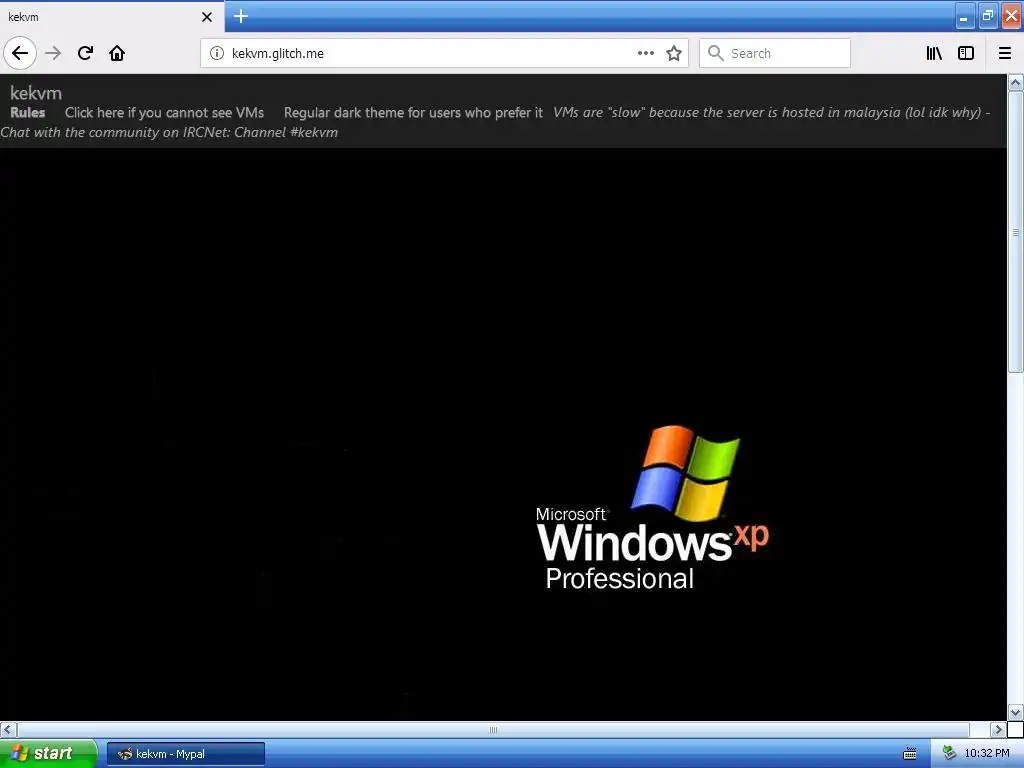Click vertical scrollbar up arrow
The height and width of the screenshot is (768, 1024).
(1016, 82)
